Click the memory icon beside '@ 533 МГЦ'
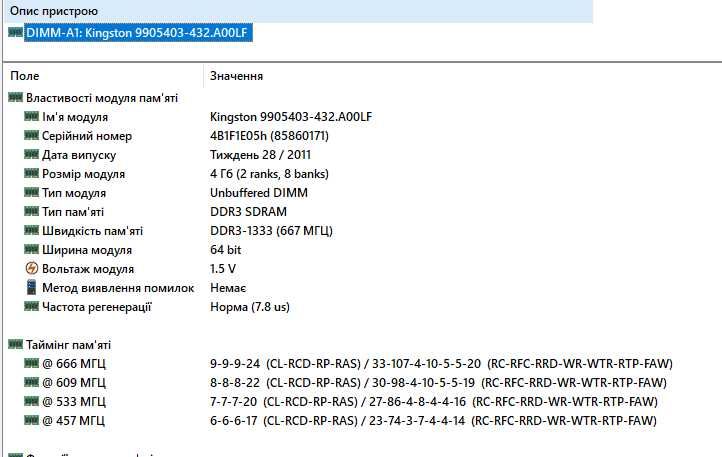This screenshot has height=457, width=722. coord(31,401)
